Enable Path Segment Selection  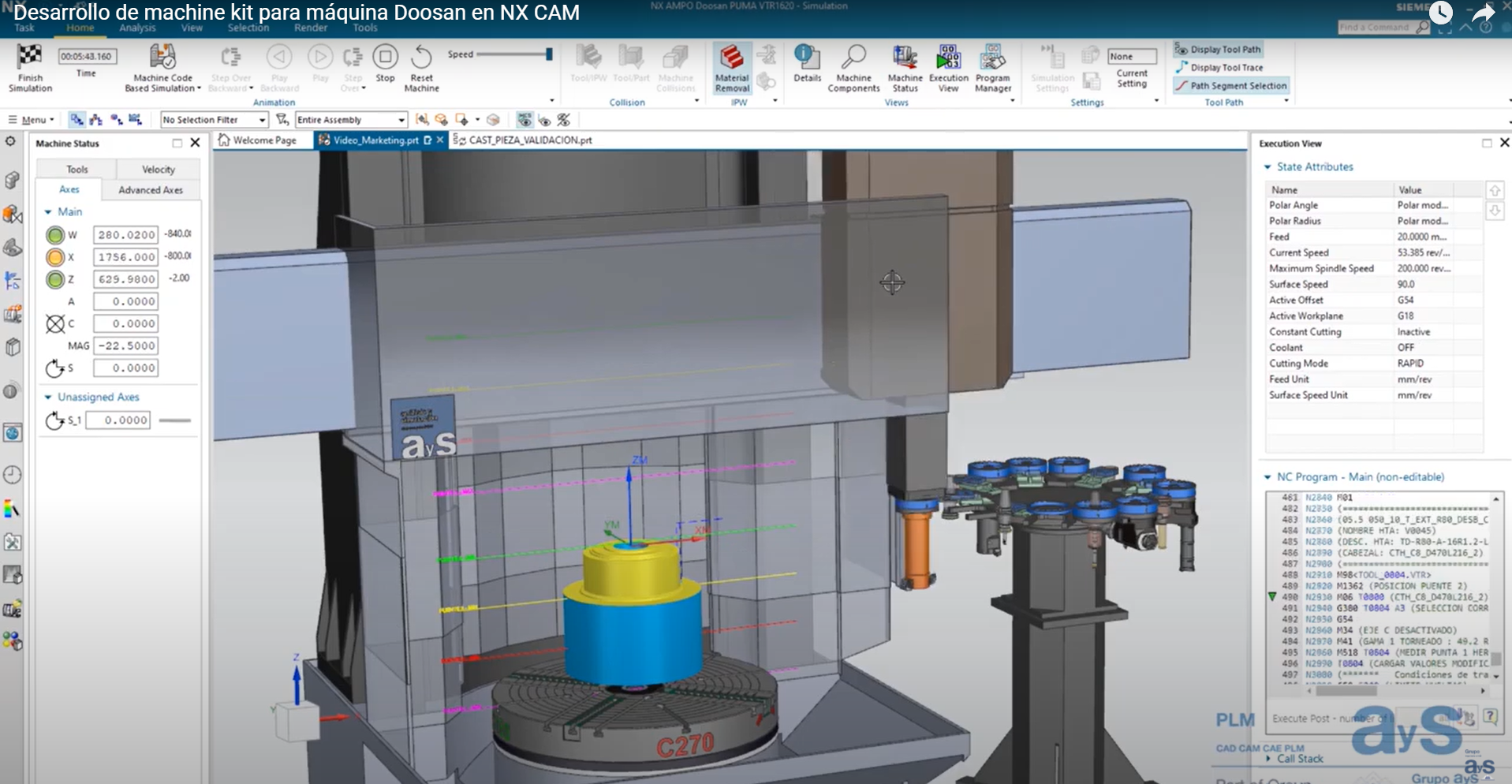pos(1231,85)
